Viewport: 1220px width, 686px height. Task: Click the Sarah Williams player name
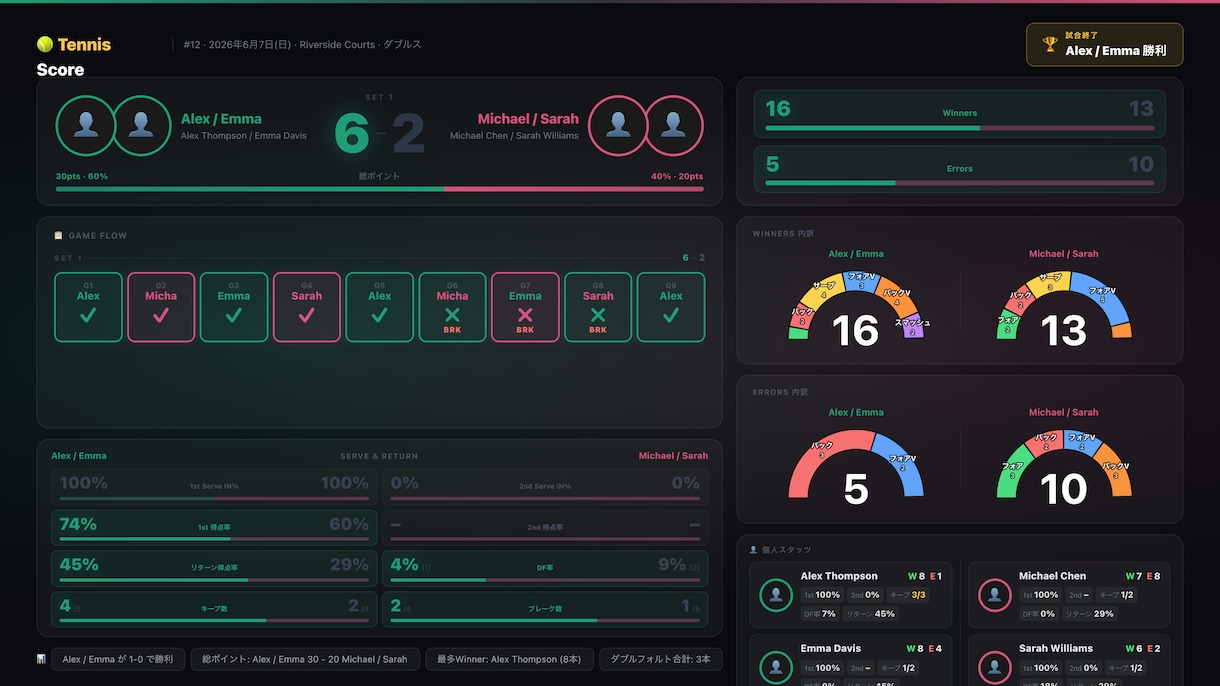tap(1056, 648)
